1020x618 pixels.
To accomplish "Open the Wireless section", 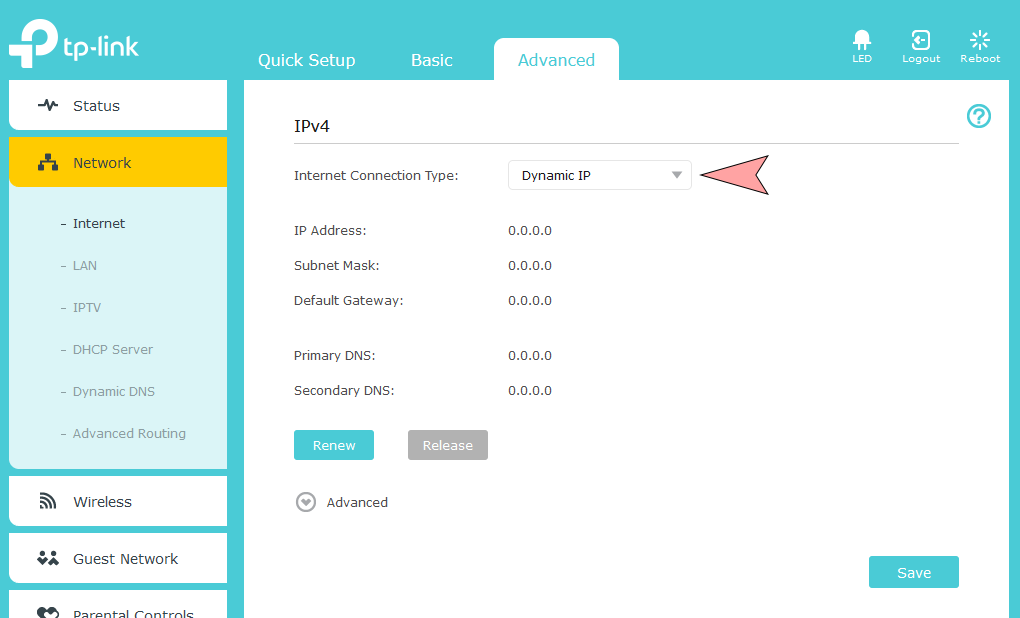I will click(118, 502).
